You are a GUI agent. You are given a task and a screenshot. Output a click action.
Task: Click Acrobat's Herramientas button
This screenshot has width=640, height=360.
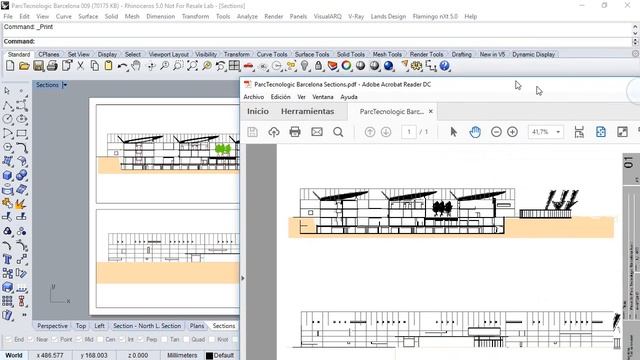point(307,111)
